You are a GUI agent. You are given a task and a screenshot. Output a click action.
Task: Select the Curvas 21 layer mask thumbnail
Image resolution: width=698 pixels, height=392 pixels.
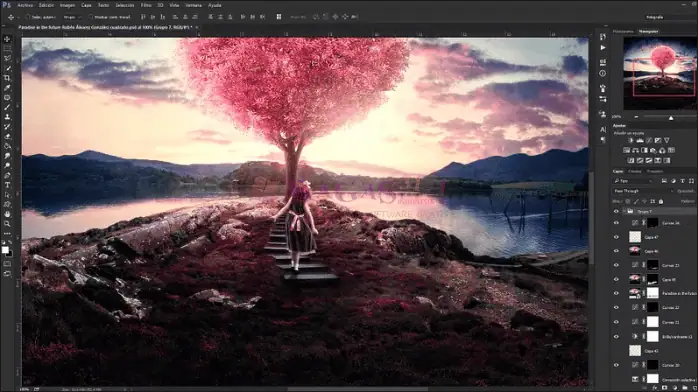(x=653, y=322)
